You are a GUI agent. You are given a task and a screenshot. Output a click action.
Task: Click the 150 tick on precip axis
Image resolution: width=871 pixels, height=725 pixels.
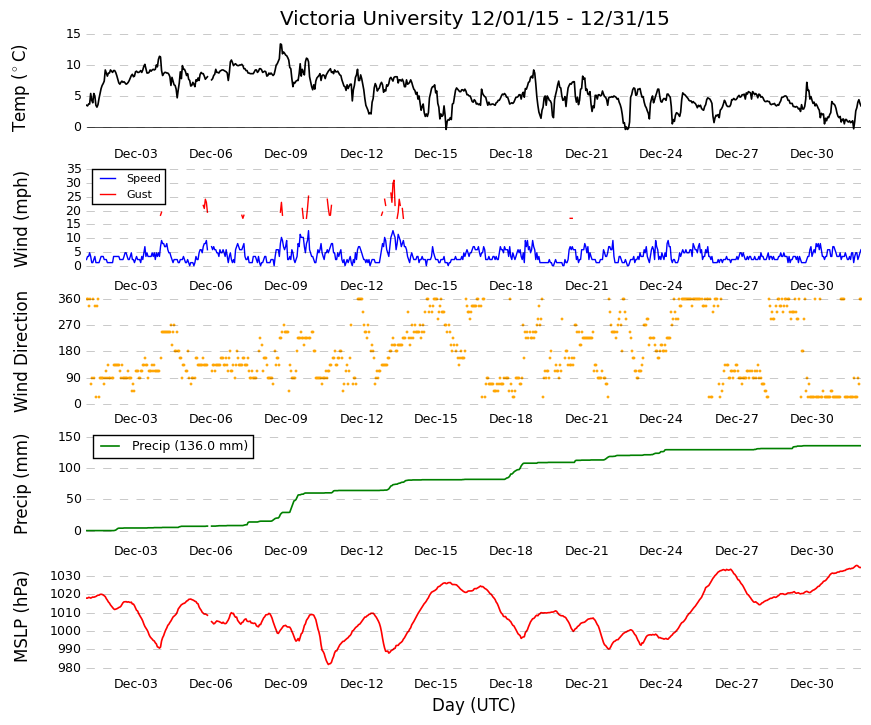69,437
